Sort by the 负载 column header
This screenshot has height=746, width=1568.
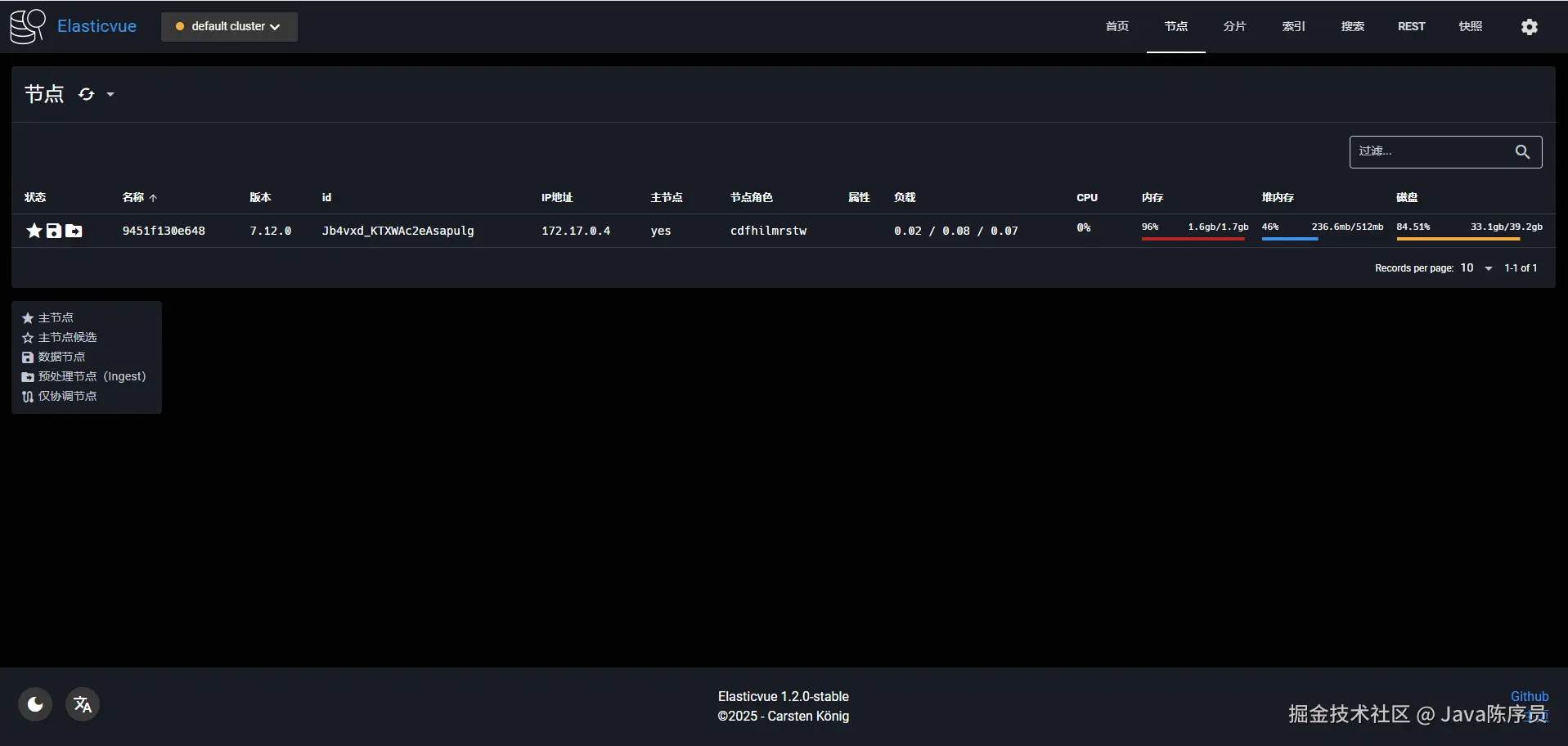point(905,198)
